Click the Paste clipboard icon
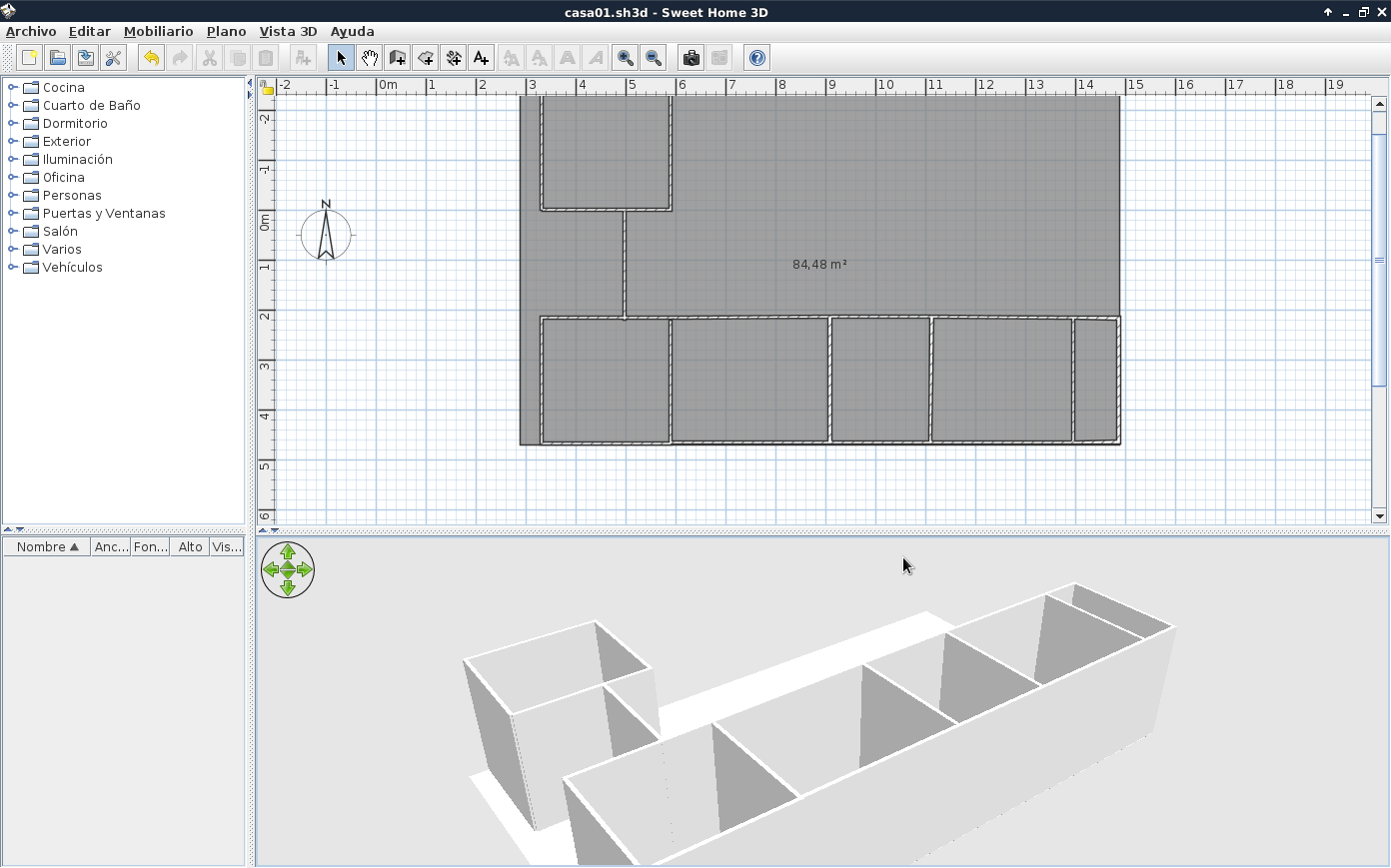The height and width of the screenshot is (868, 1391). [265, 58]
